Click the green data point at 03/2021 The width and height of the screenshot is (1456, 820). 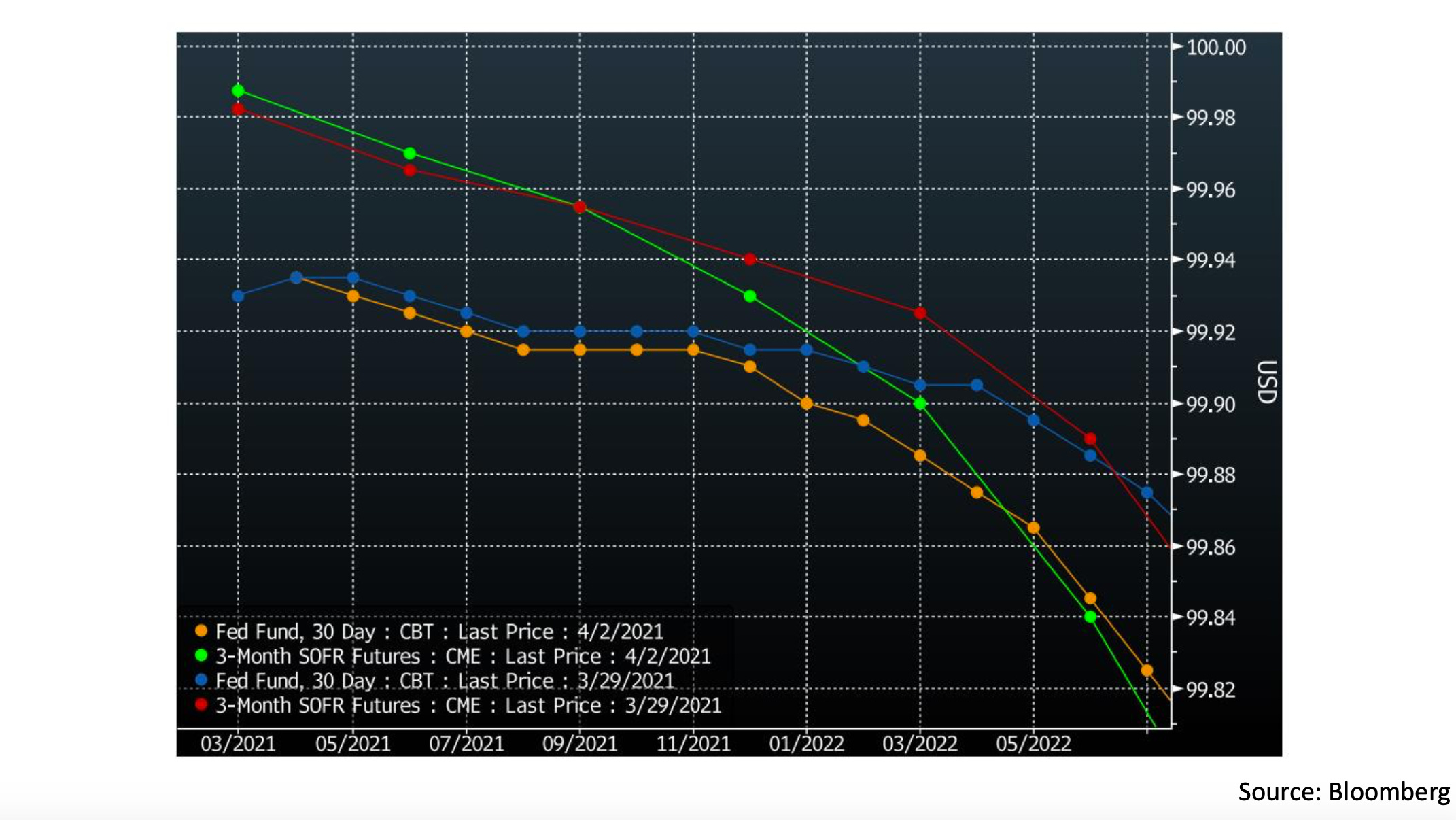coord(238,90)
